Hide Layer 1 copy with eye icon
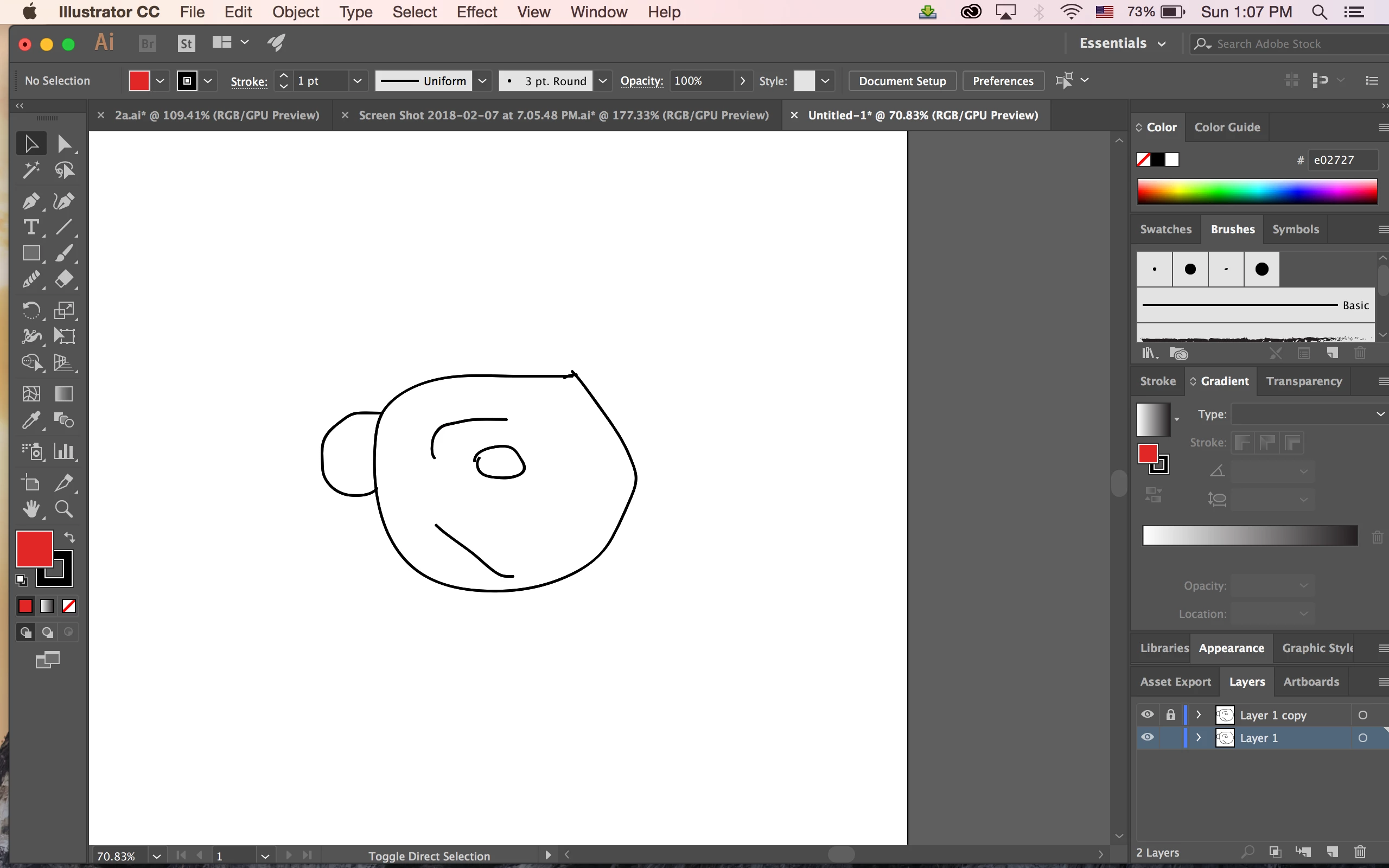The image size is (1389, 868). pos(1147,714)
